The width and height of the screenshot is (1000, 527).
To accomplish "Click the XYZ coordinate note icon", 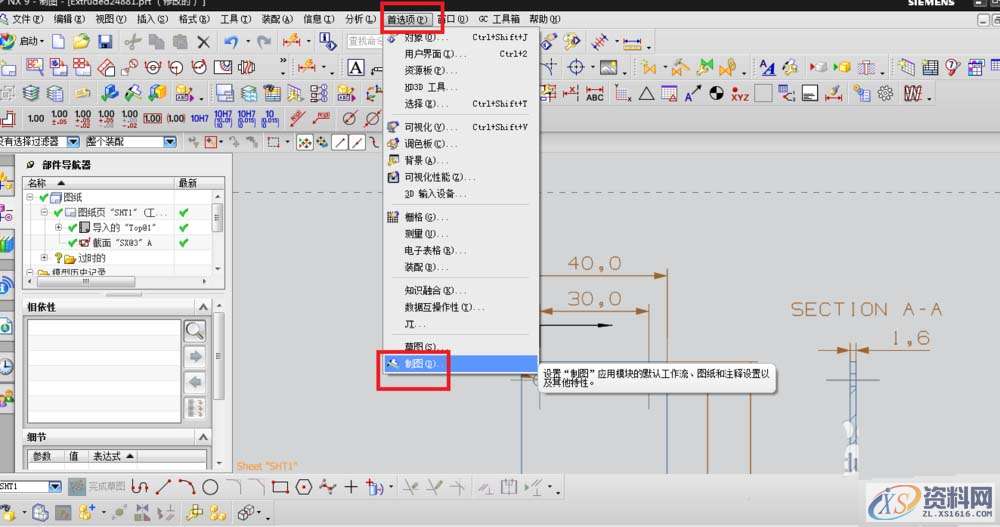I will (740, 94).
